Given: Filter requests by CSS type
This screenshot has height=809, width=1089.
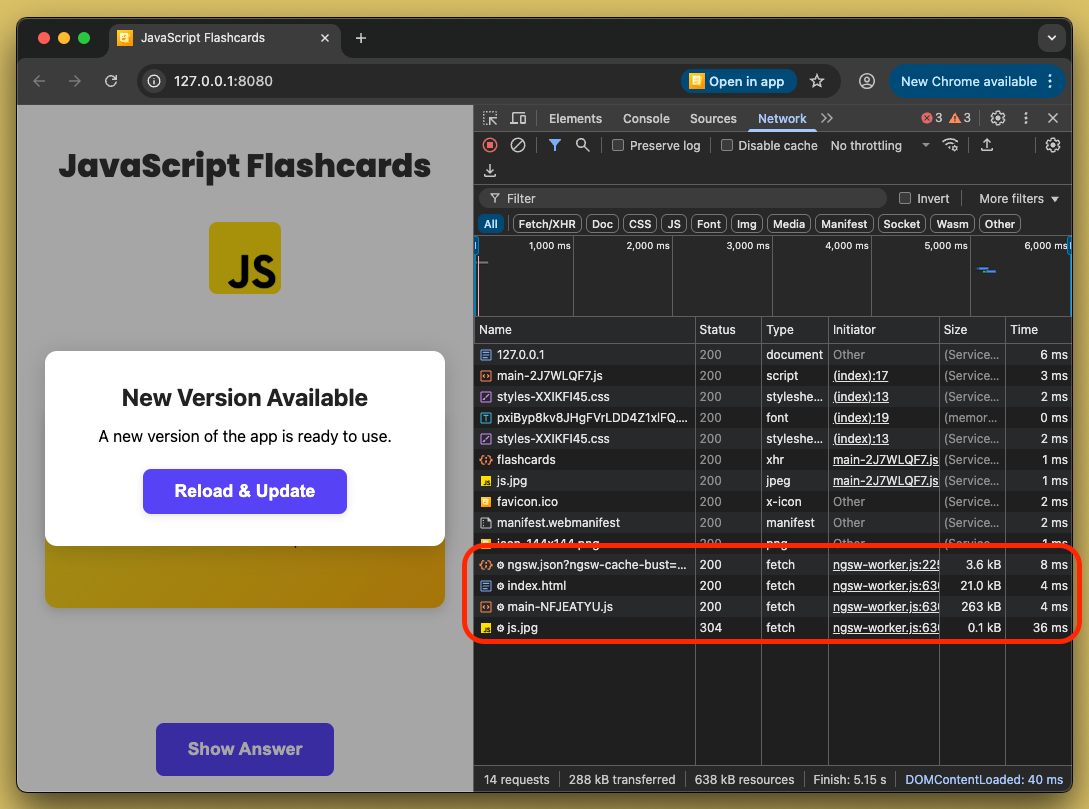Looking at the screenshot, I should click(640, 224).
